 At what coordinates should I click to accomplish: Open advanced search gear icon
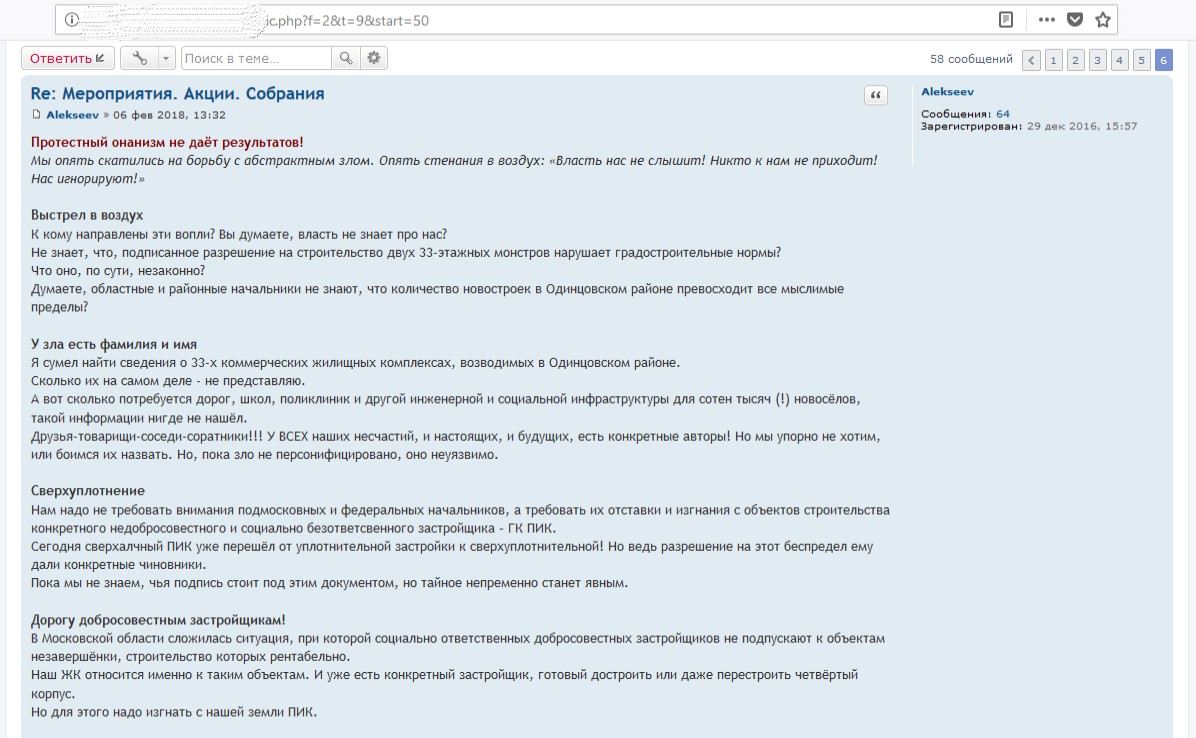pyautogui.click(x=374, y=59)
